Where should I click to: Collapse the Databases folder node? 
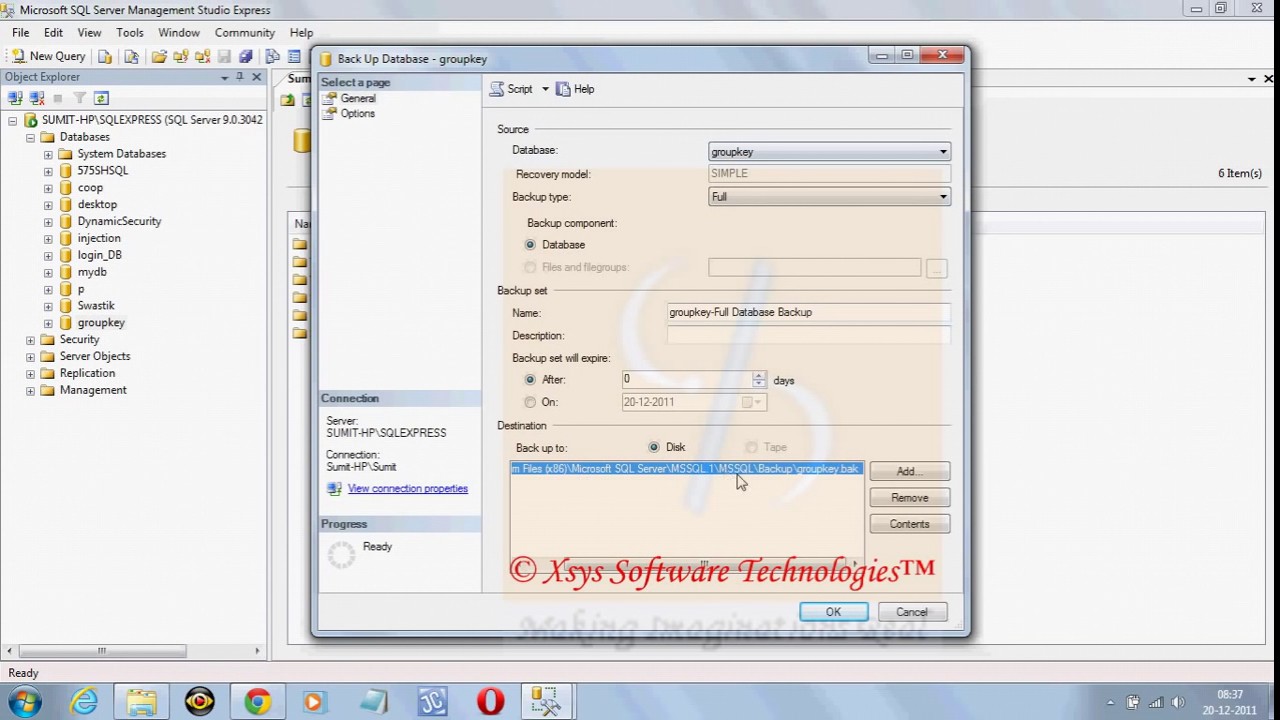(30, 137)
